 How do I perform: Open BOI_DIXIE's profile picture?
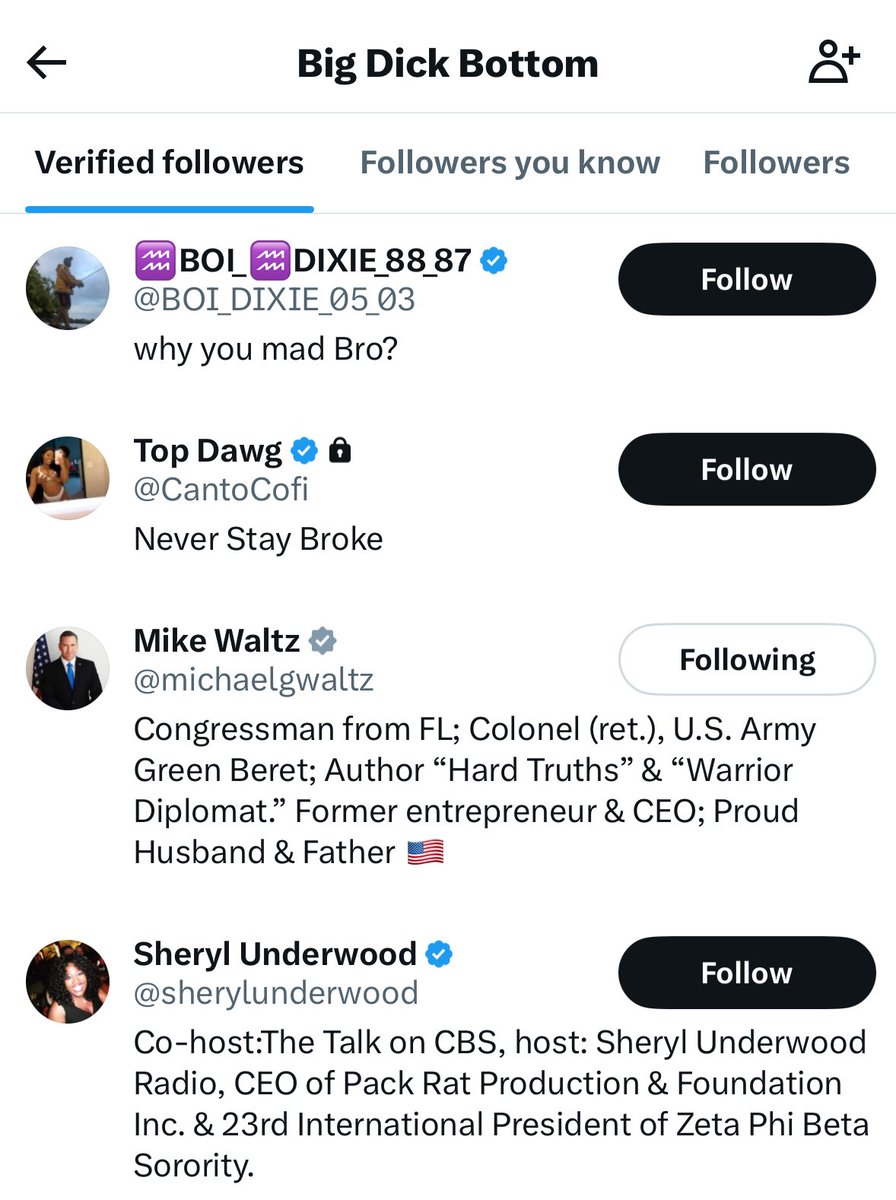[x=67, y=288]
